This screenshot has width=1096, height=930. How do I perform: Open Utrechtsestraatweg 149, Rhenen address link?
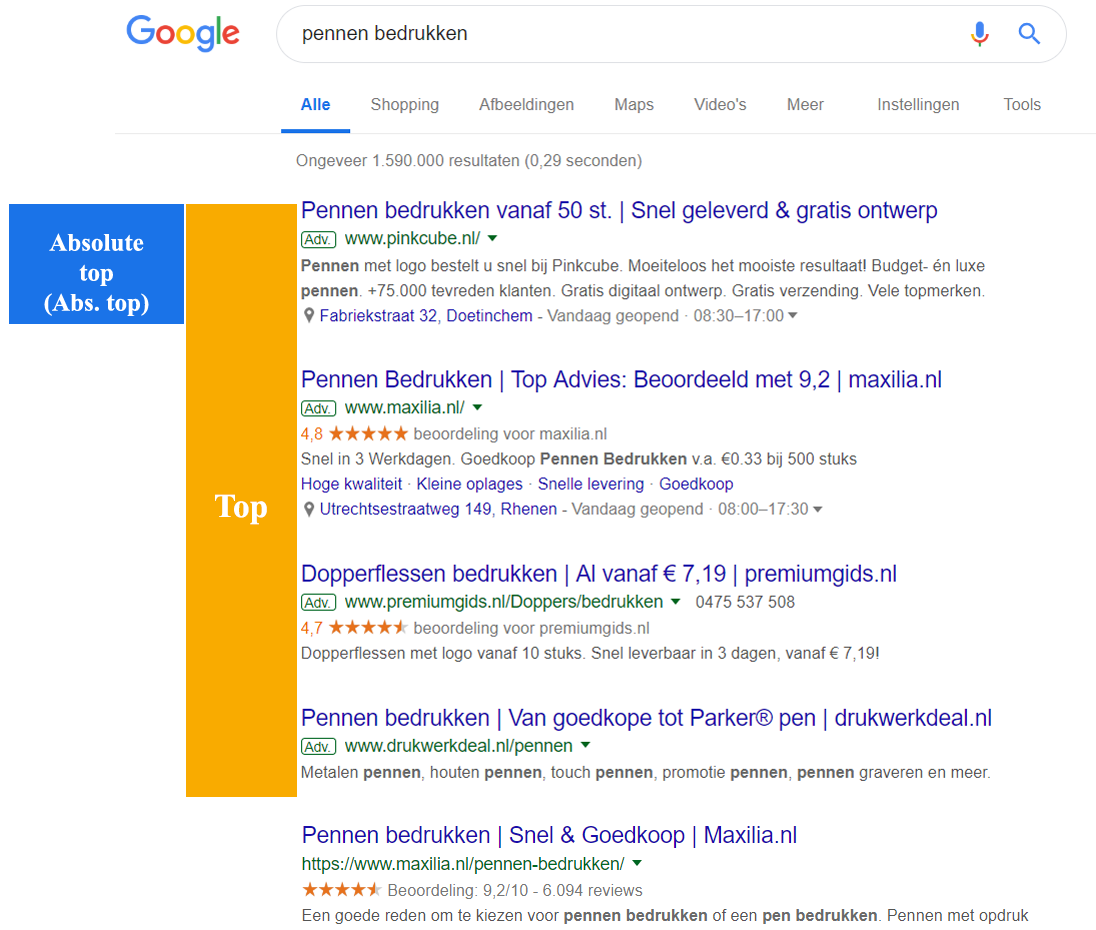click(x=438, y=509)
